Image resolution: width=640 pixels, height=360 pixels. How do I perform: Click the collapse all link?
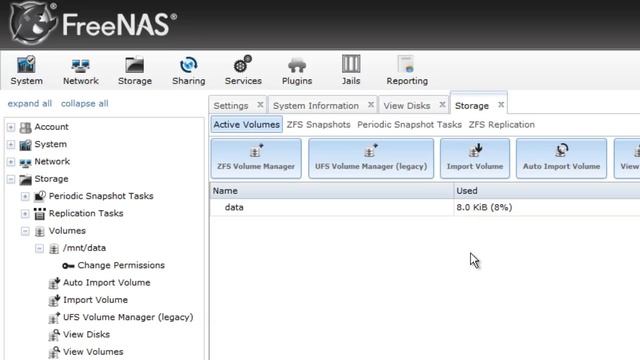(x=84, y=104)
